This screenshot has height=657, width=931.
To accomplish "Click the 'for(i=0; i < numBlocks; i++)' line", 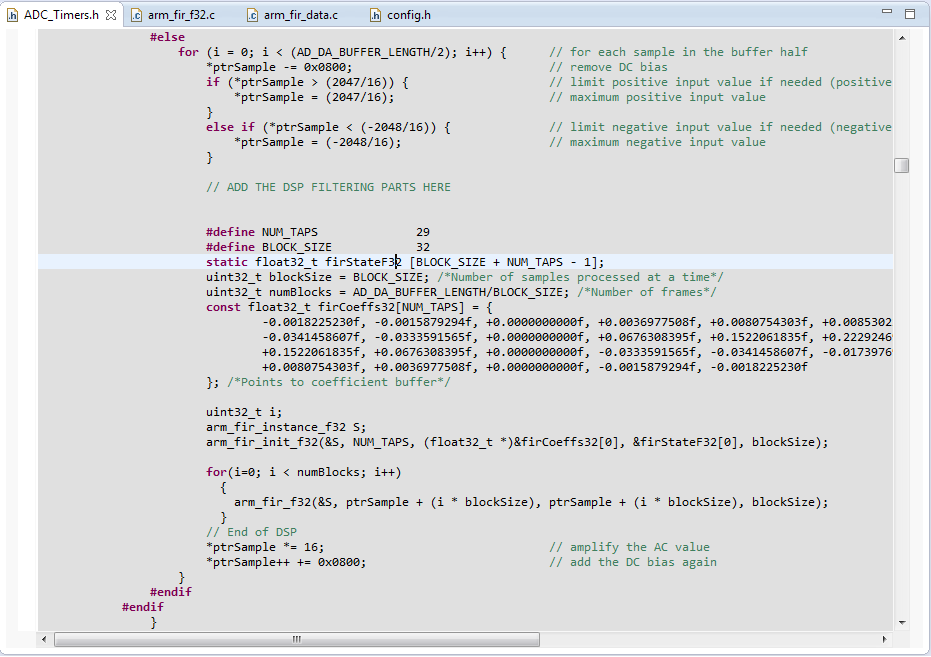I will [303, 472].
